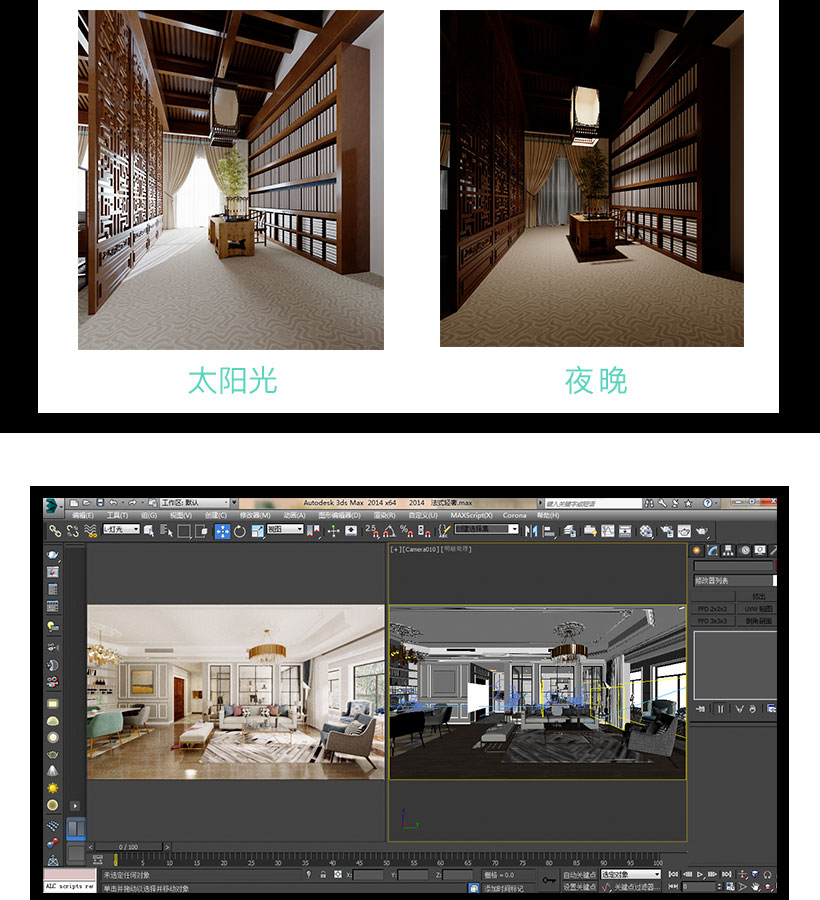Open the Mirror tool in toolbar

(x=531, y=530)
